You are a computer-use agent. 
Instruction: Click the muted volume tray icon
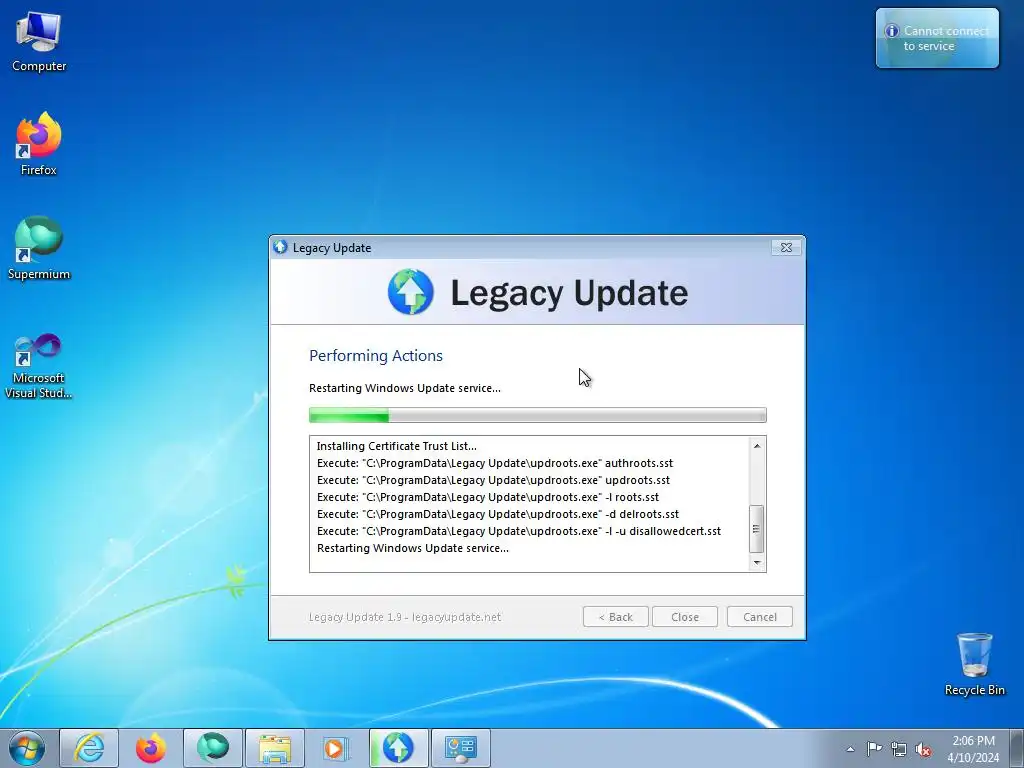pyautogui.click(x=923, y=749)
